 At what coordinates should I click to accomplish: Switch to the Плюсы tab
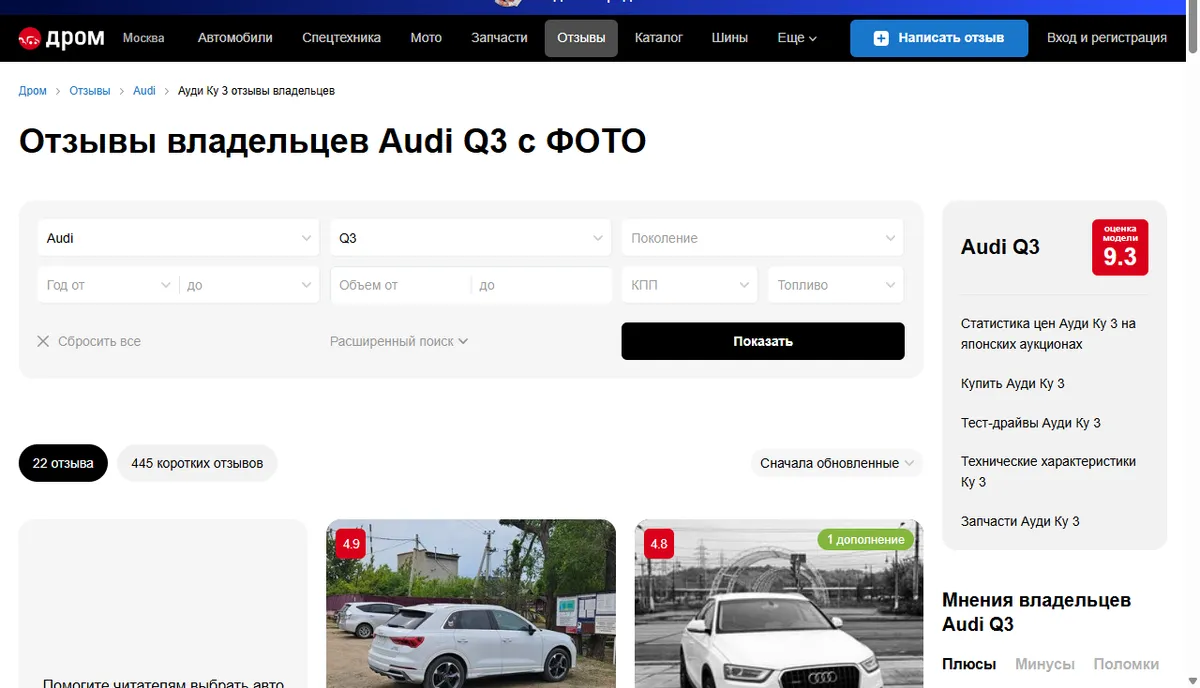pyautogui.click(x=969, y=664)
